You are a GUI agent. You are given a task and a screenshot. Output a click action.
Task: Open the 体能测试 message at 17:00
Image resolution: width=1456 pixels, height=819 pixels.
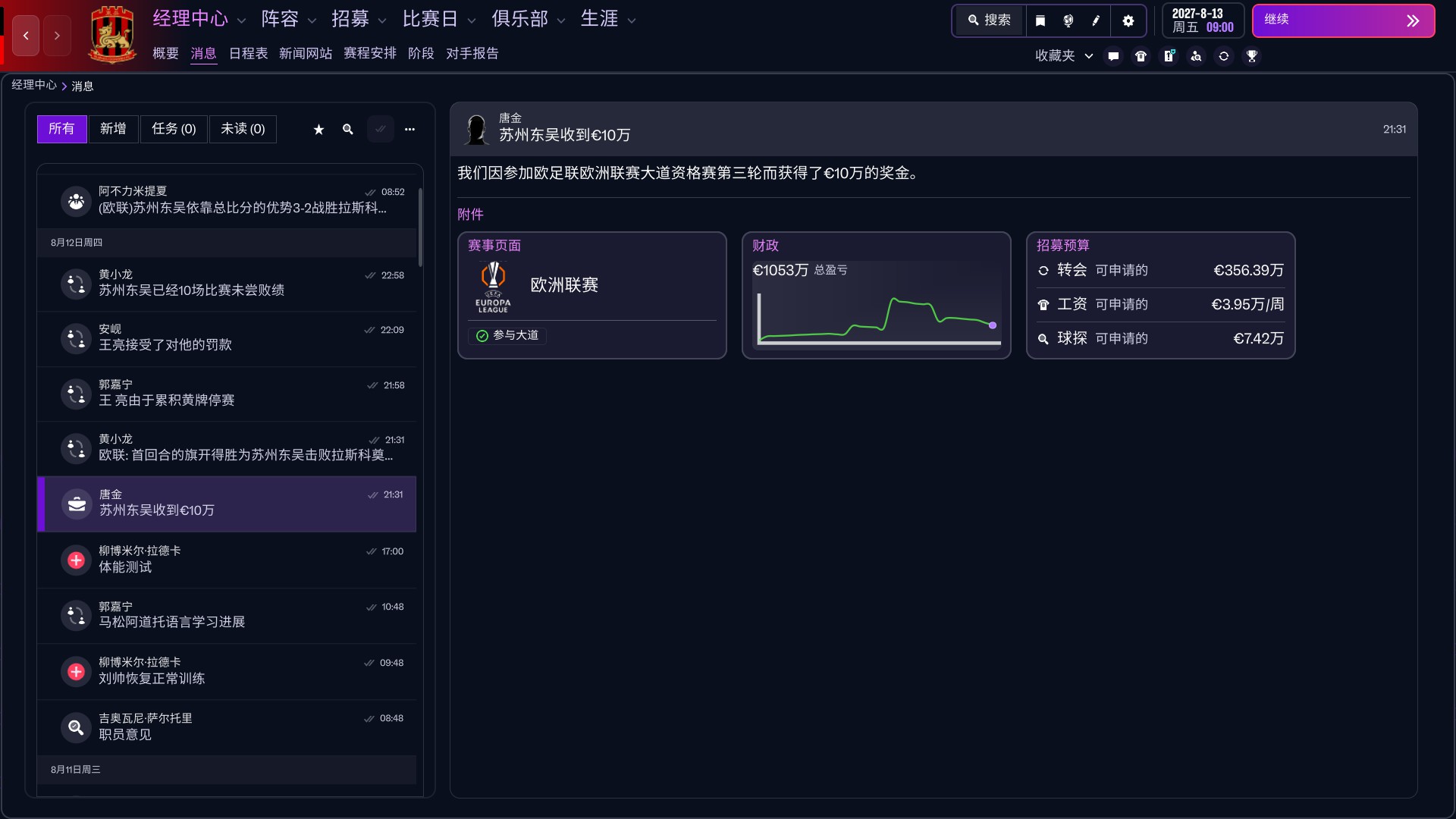pos(227,560)
